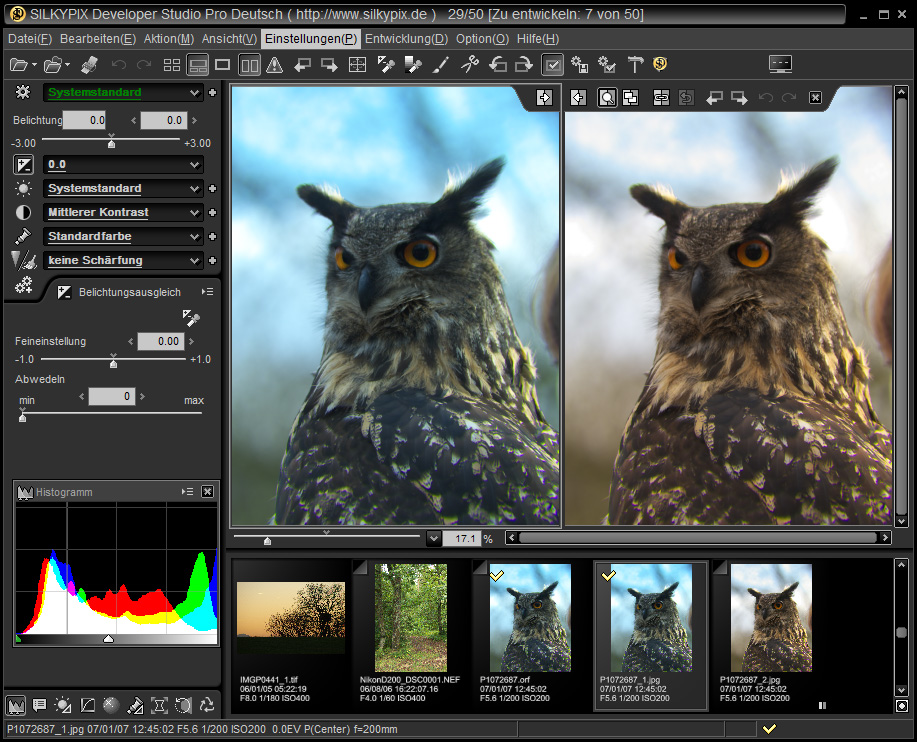
Task: Close the Histogramm panel
Action: tap(207, 492)
